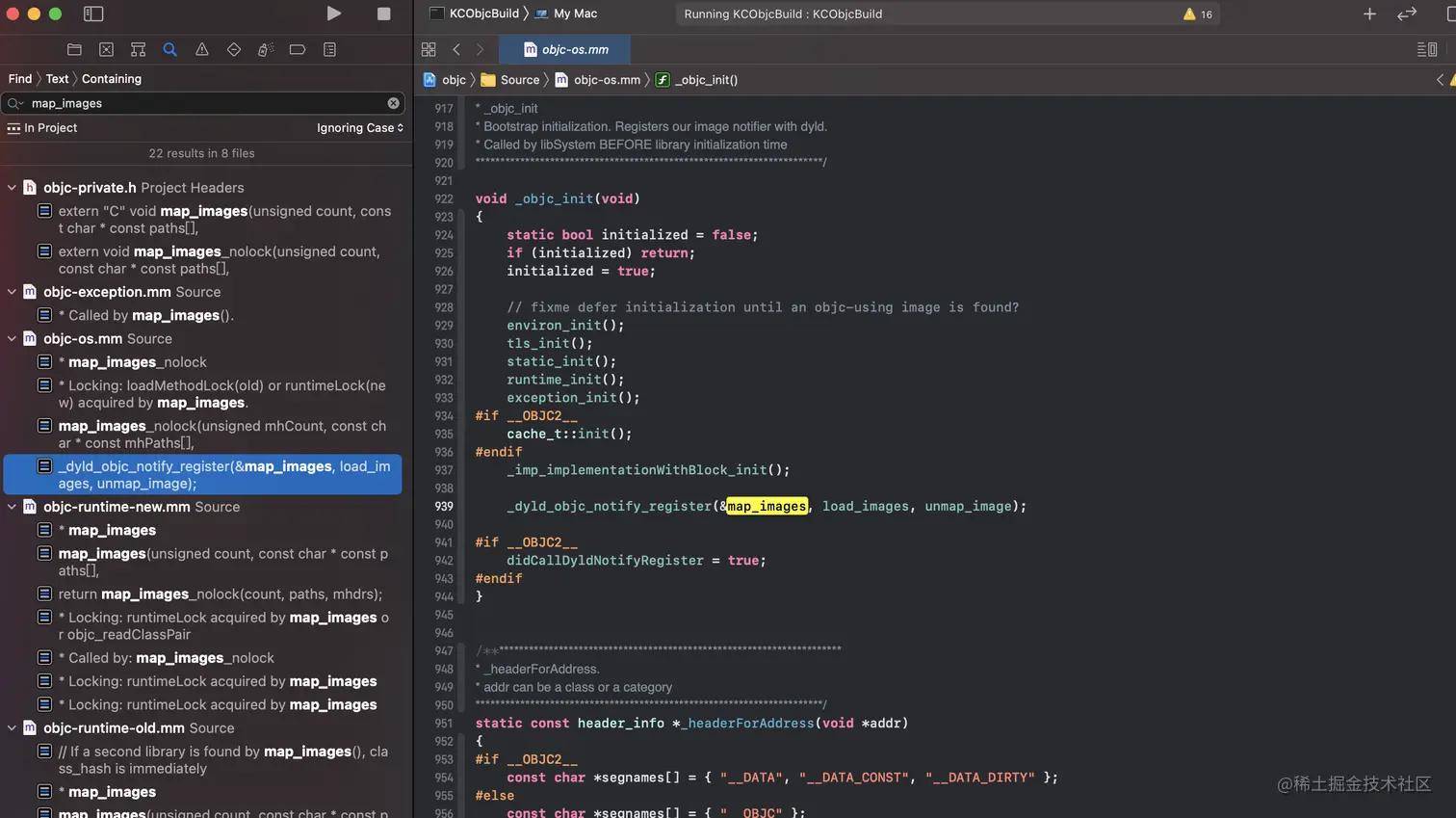Select the Find navigator magnifier icon
Screen dimensions: 1456x818
pyautogui.click(x=169, y=49)
